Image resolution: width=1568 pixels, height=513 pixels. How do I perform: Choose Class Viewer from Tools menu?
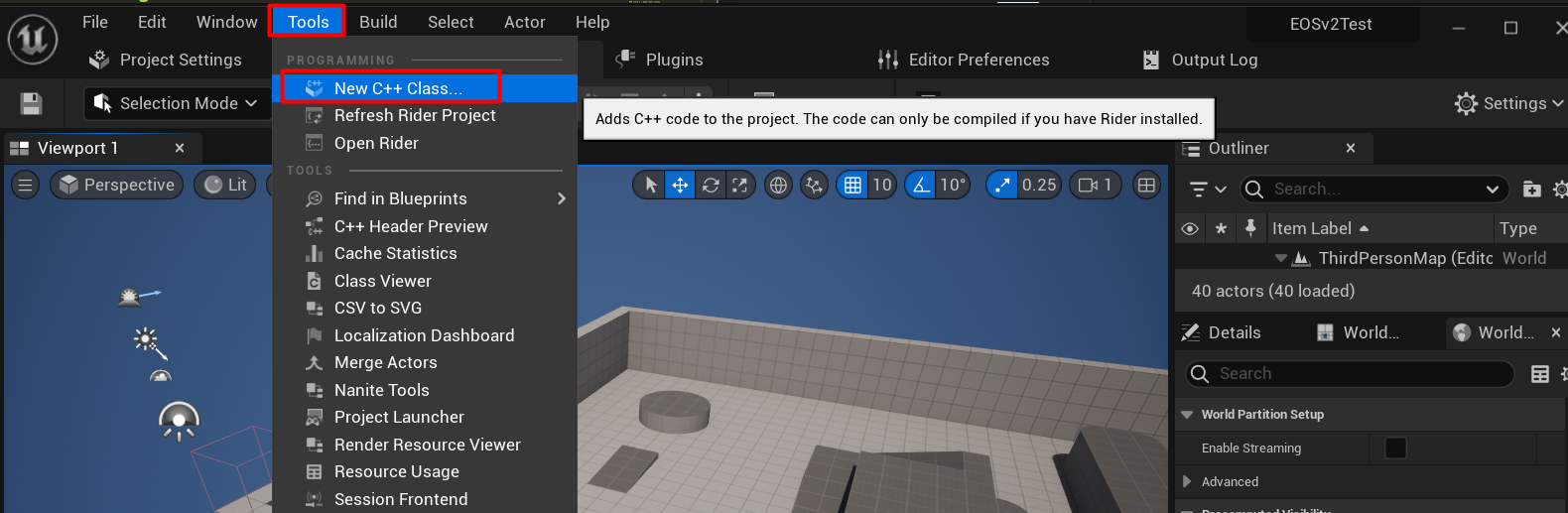(383, 281)
